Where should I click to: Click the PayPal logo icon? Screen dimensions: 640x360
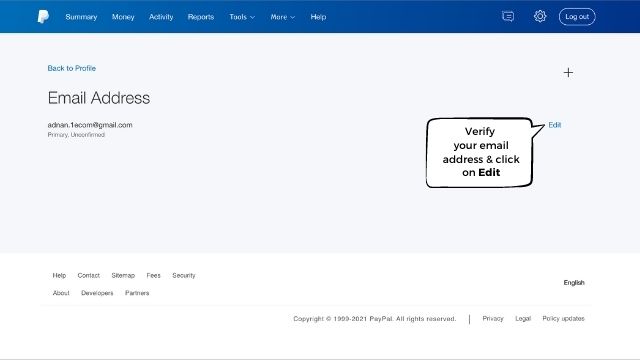[43, 17]
